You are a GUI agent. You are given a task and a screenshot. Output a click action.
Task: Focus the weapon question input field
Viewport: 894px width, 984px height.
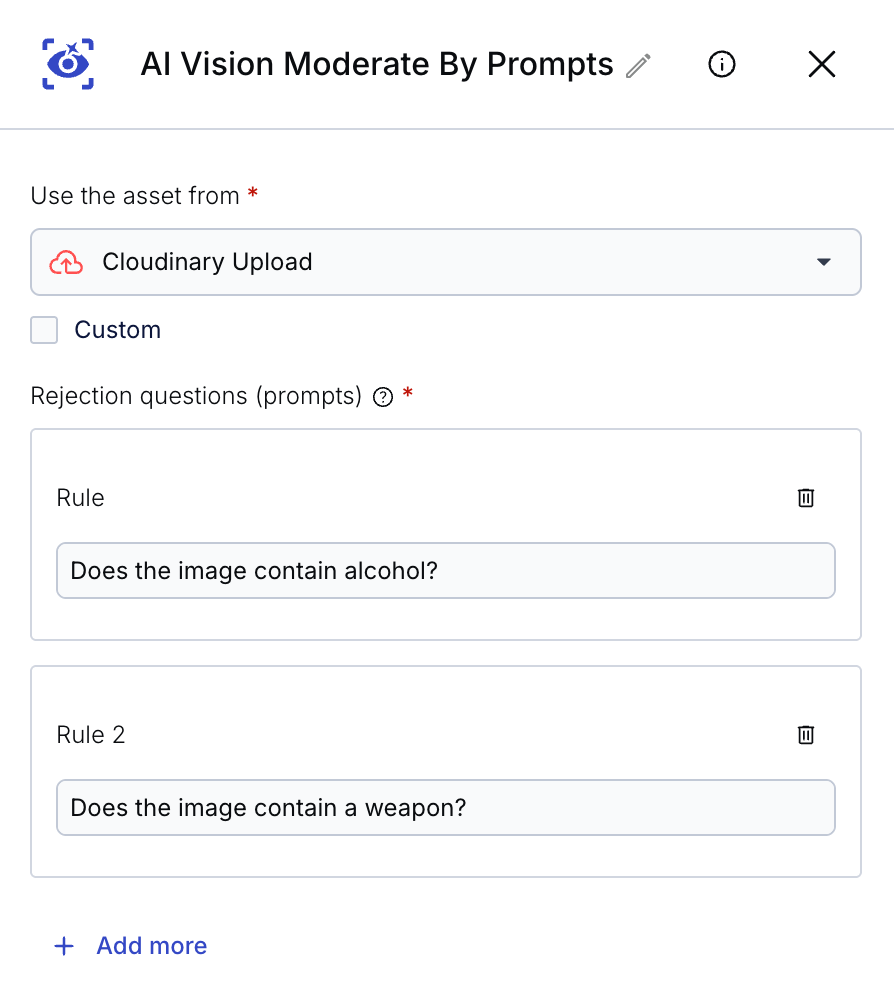click(x=445, y=808)
